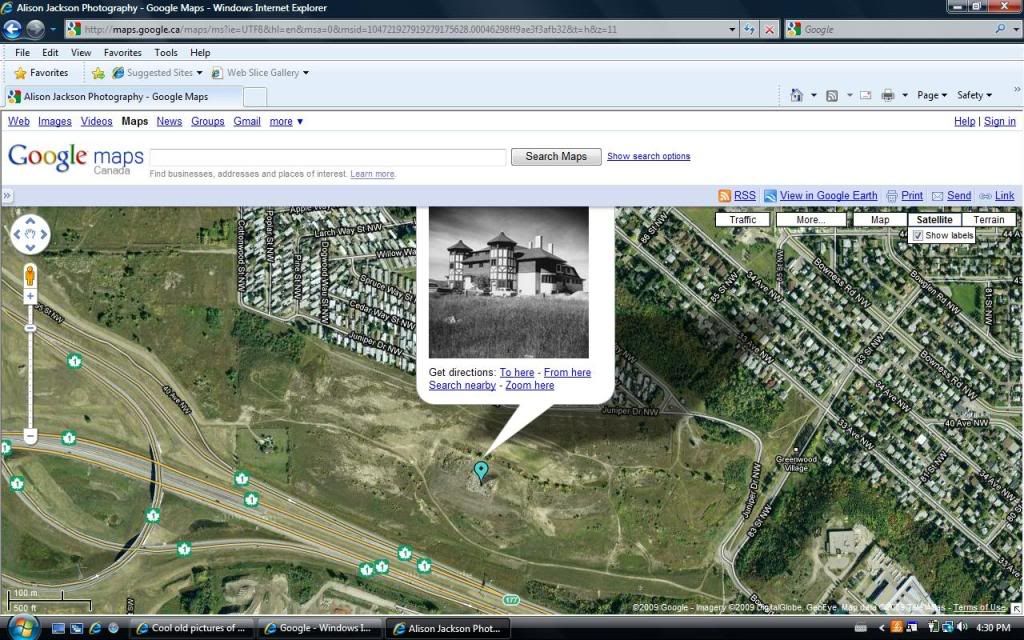
Task: Click the printer icon in command bar
Action: [888, 95]
